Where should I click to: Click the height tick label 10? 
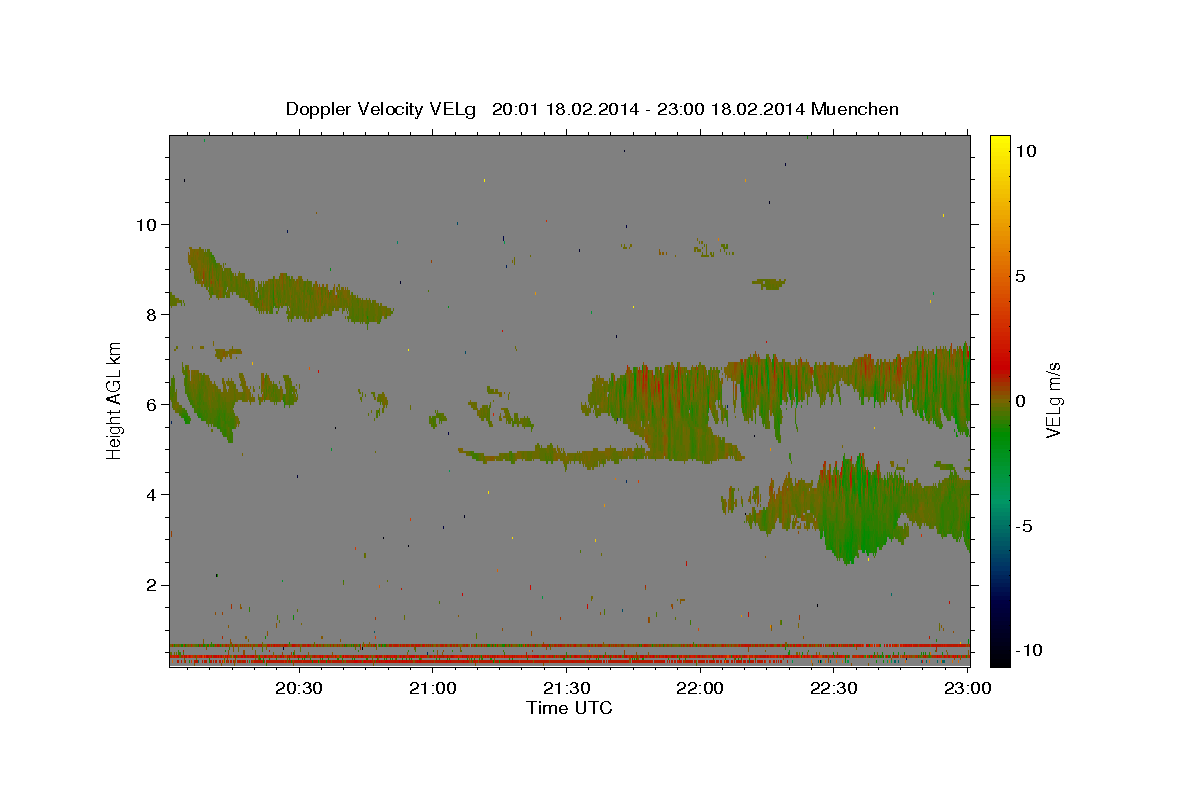pyautogui.click(x=146, y=224)
